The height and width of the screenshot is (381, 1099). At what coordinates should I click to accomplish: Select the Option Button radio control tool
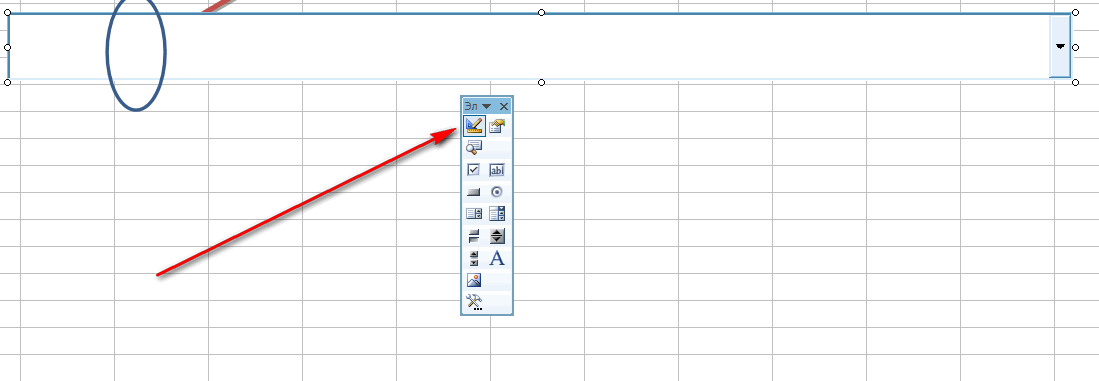point(497,192)
